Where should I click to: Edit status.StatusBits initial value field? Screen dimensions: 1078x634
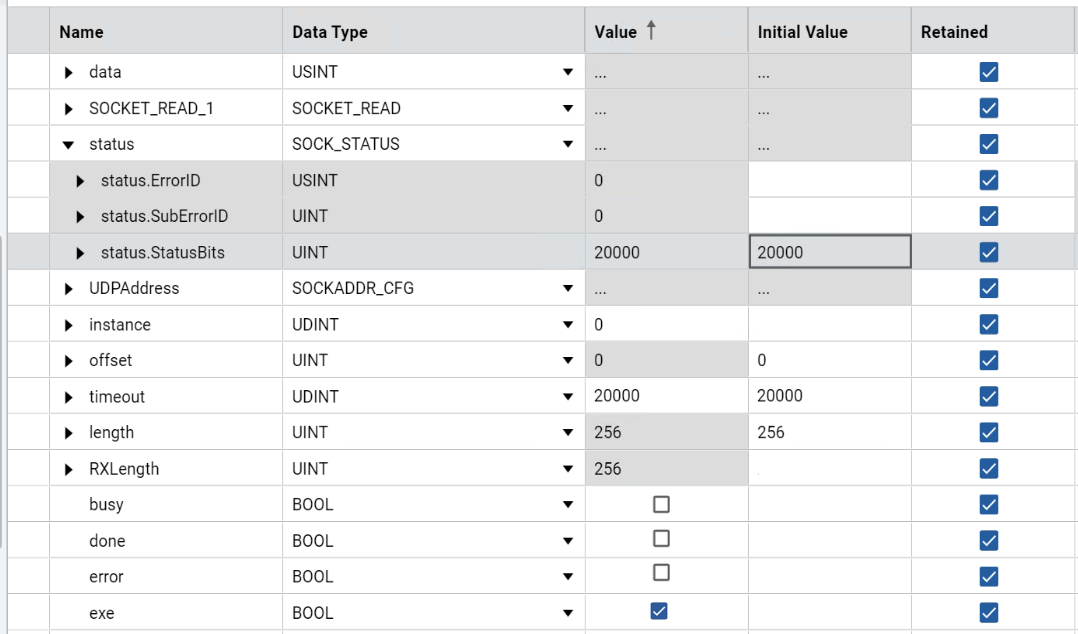pos(829,252)
